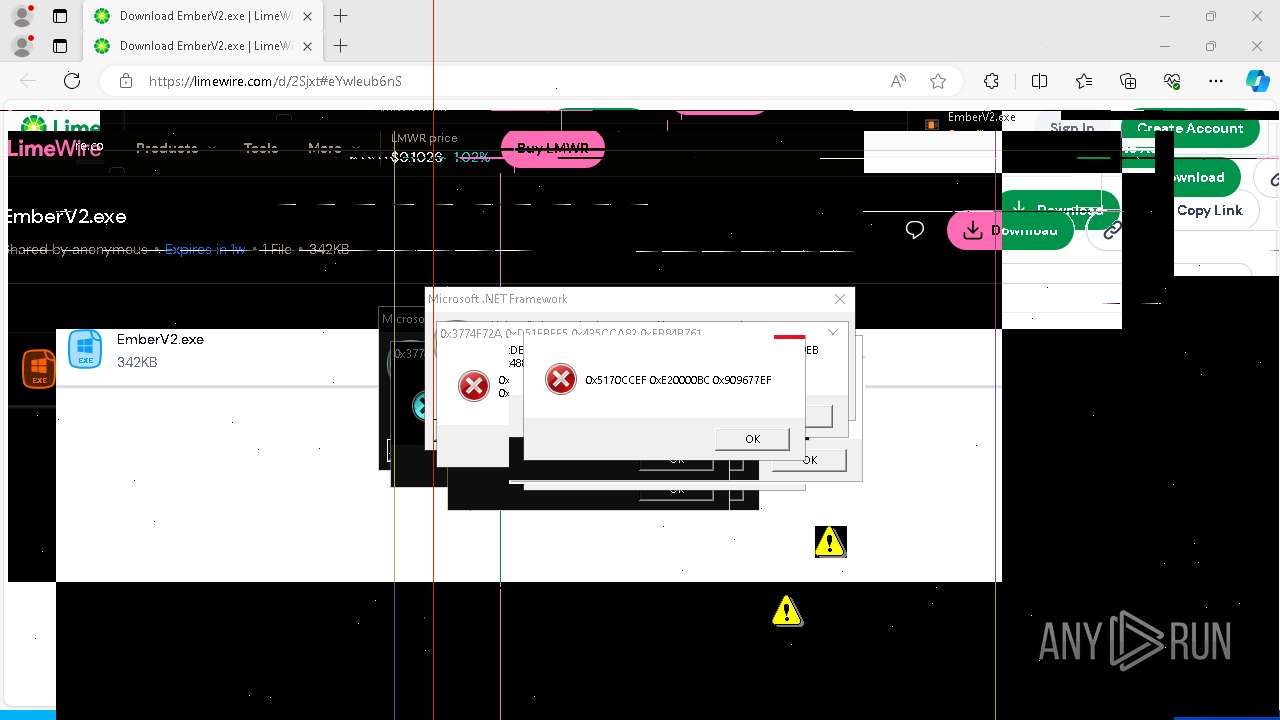Image resolution: width=1280 pixels, height=720 pixels.
Task: Expand the More menu on LimeWire
Action: (332, 148)
